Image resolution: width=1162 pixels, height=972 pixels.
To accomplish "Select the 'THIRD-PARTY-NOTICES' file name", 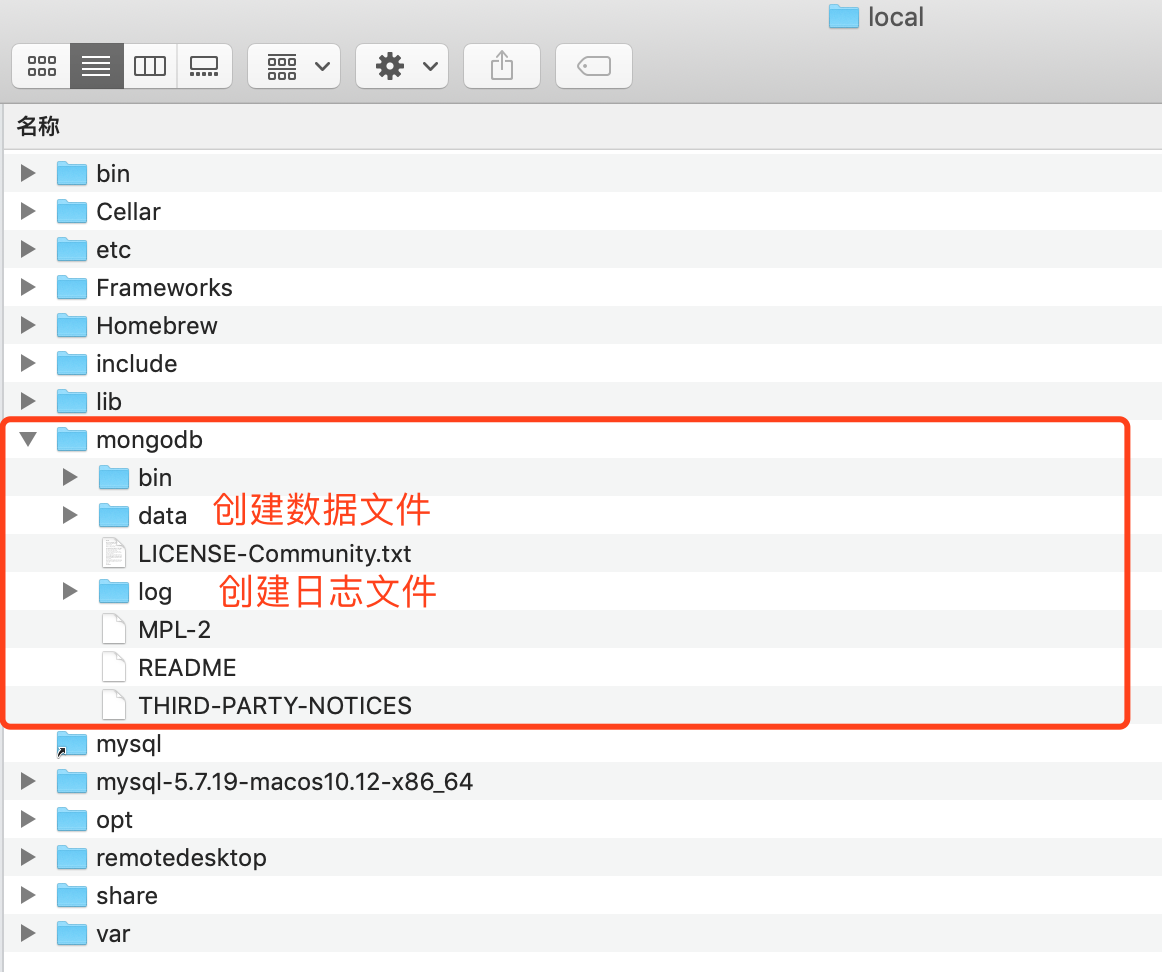I will tap(275, 705).
